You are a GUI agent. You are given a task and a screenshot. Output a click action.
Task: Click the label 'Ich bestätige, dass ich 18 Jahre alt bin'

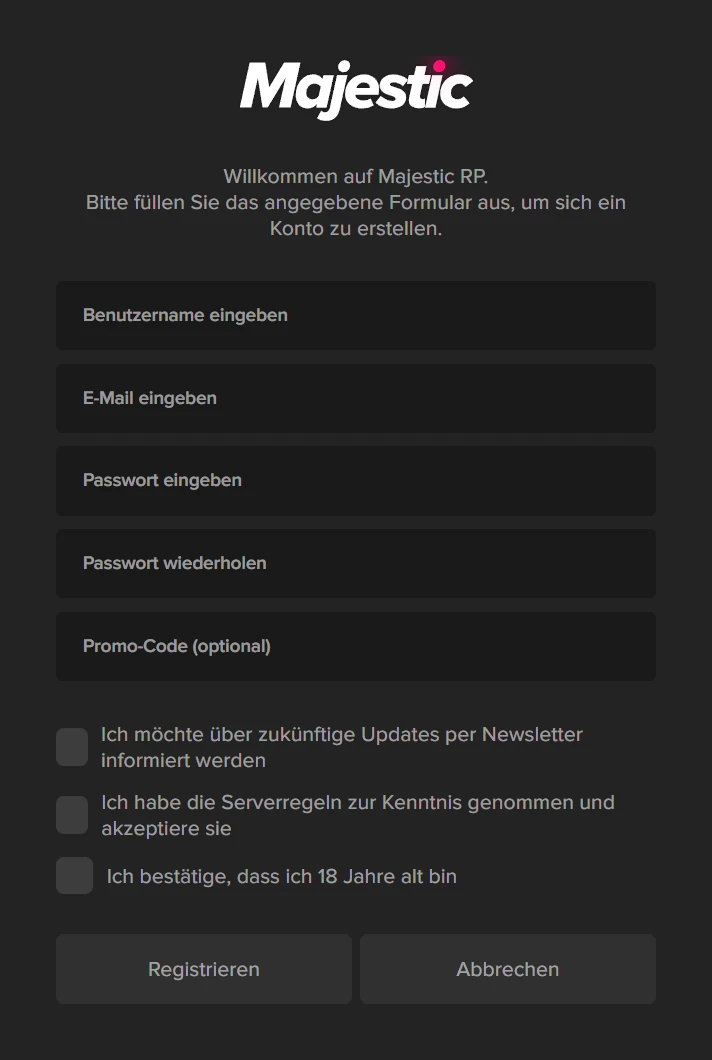tap(282, 877)
